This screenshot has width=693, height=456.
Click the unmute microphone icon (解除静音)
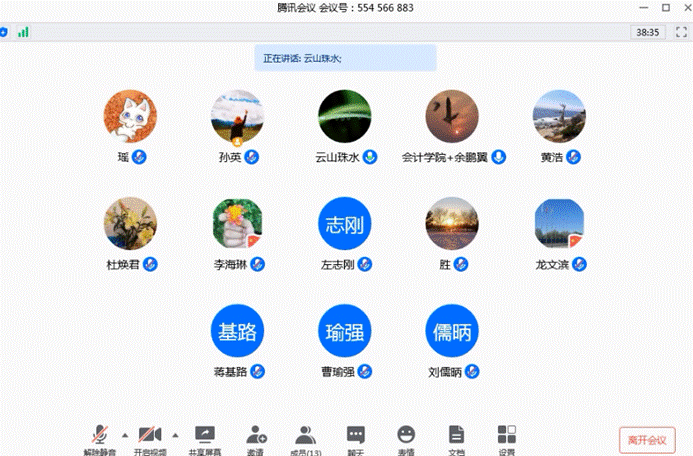click(x=100, y=436)
